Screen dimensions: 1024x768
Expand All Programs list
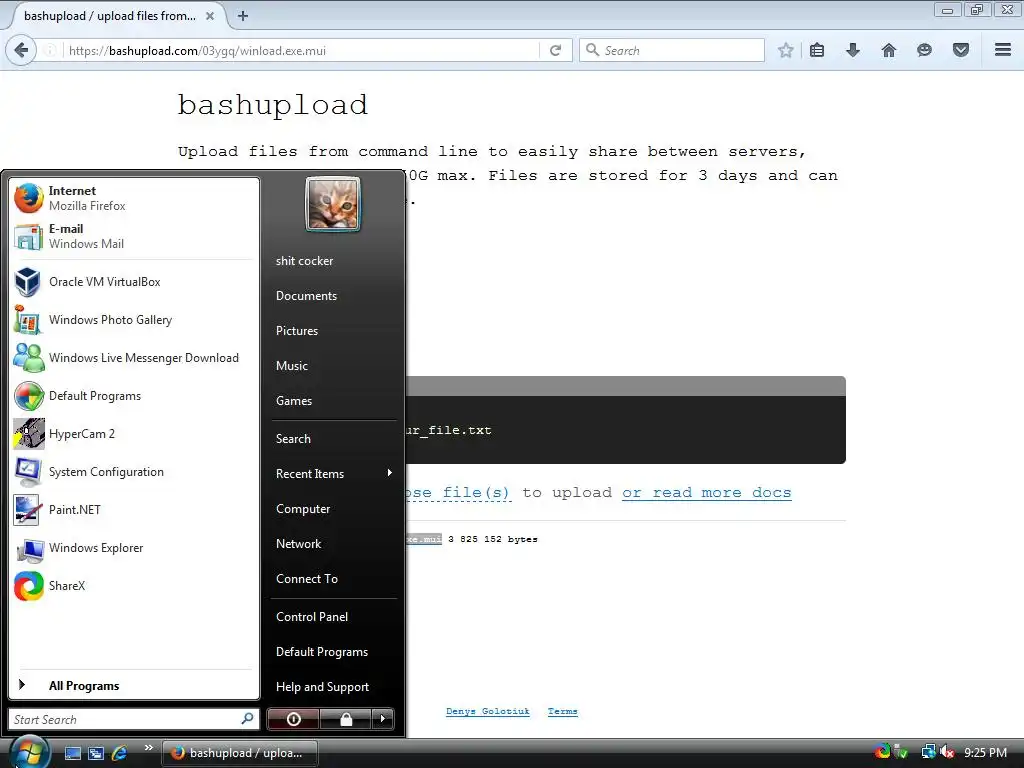tap(133, 686)
